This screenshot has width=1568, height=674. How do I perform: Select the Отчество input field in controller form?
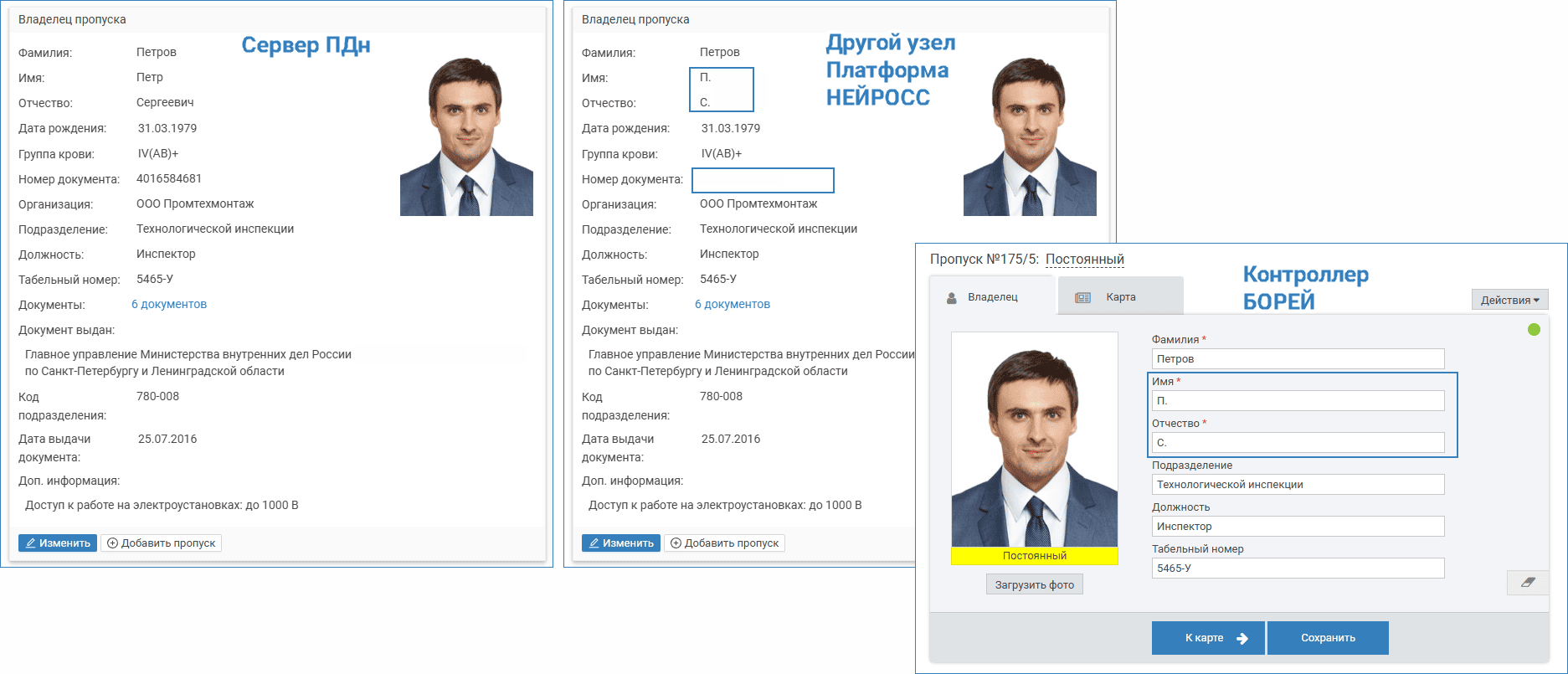1298,443
